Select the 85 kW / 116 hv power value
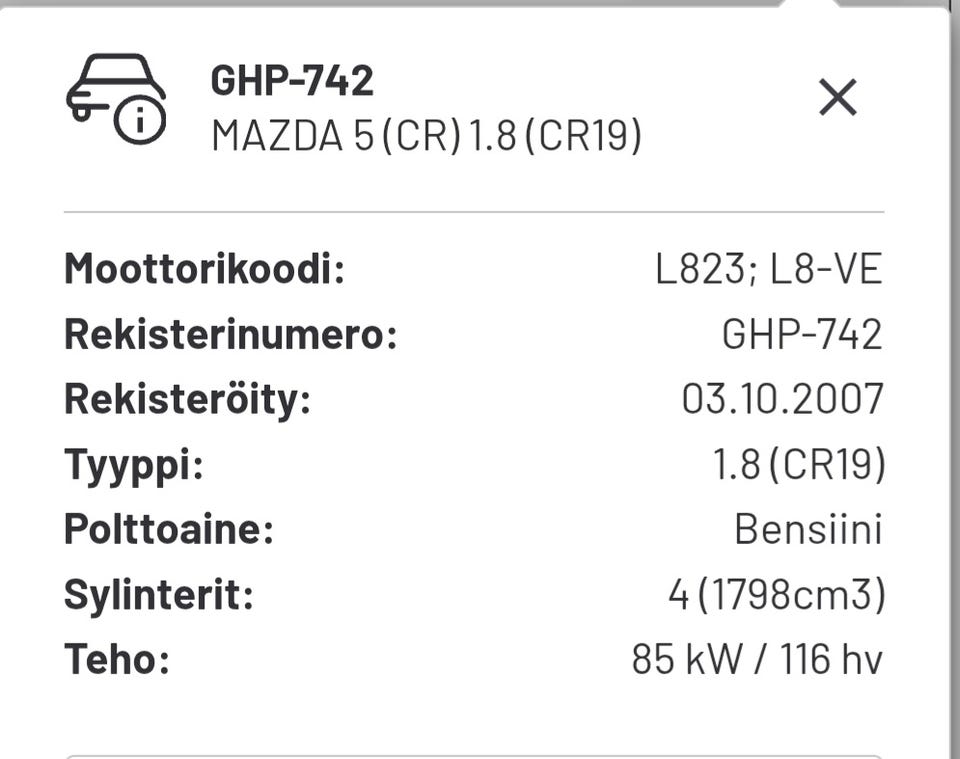This screenshot has height=759, width=960. point(757,659)
